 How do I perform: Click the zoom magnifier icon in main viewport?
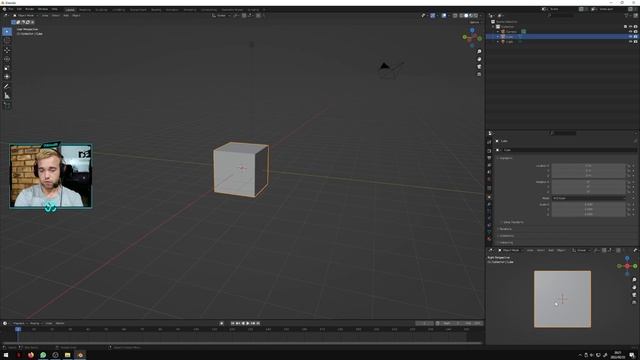479,51
